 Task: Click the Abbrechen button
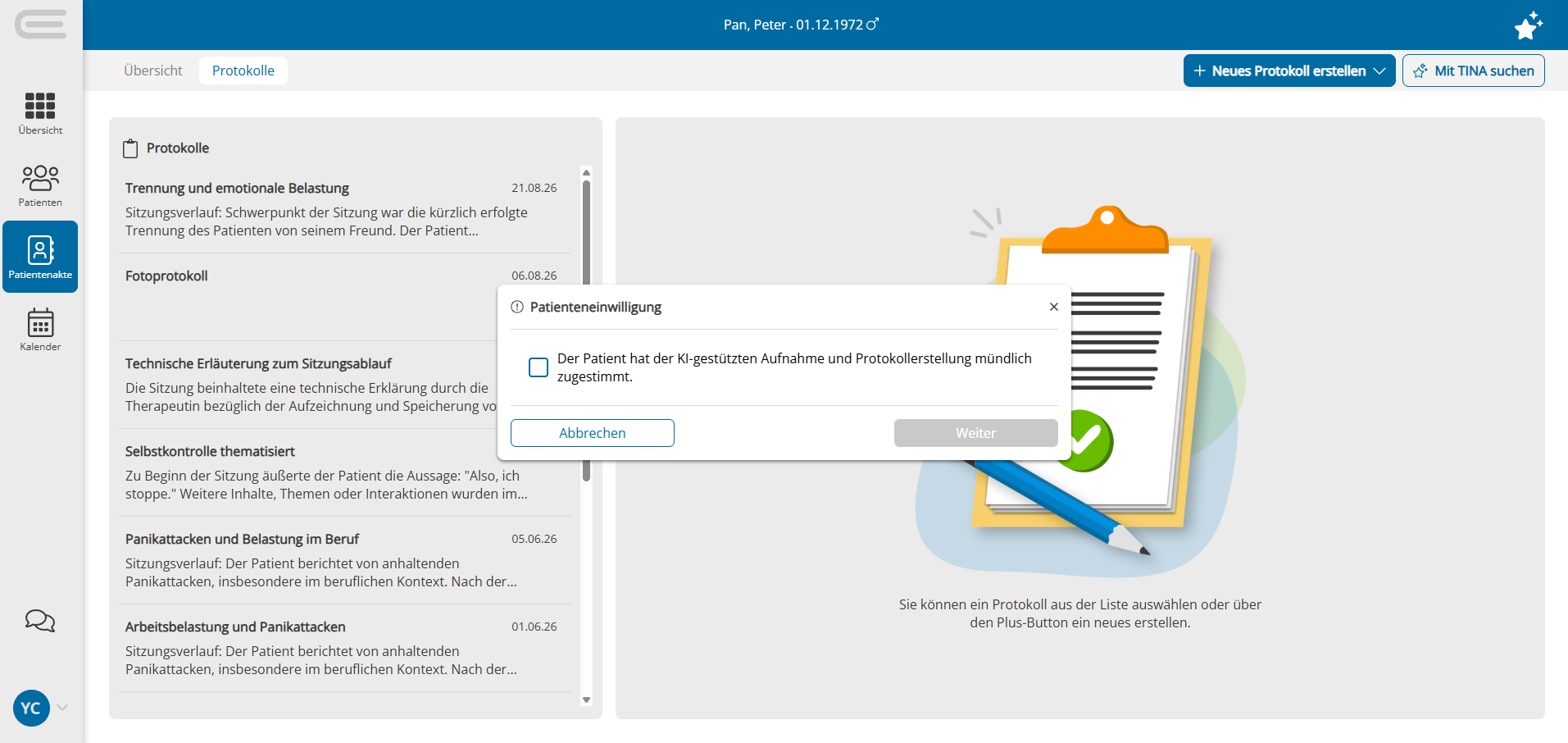[x=593, y=433]
